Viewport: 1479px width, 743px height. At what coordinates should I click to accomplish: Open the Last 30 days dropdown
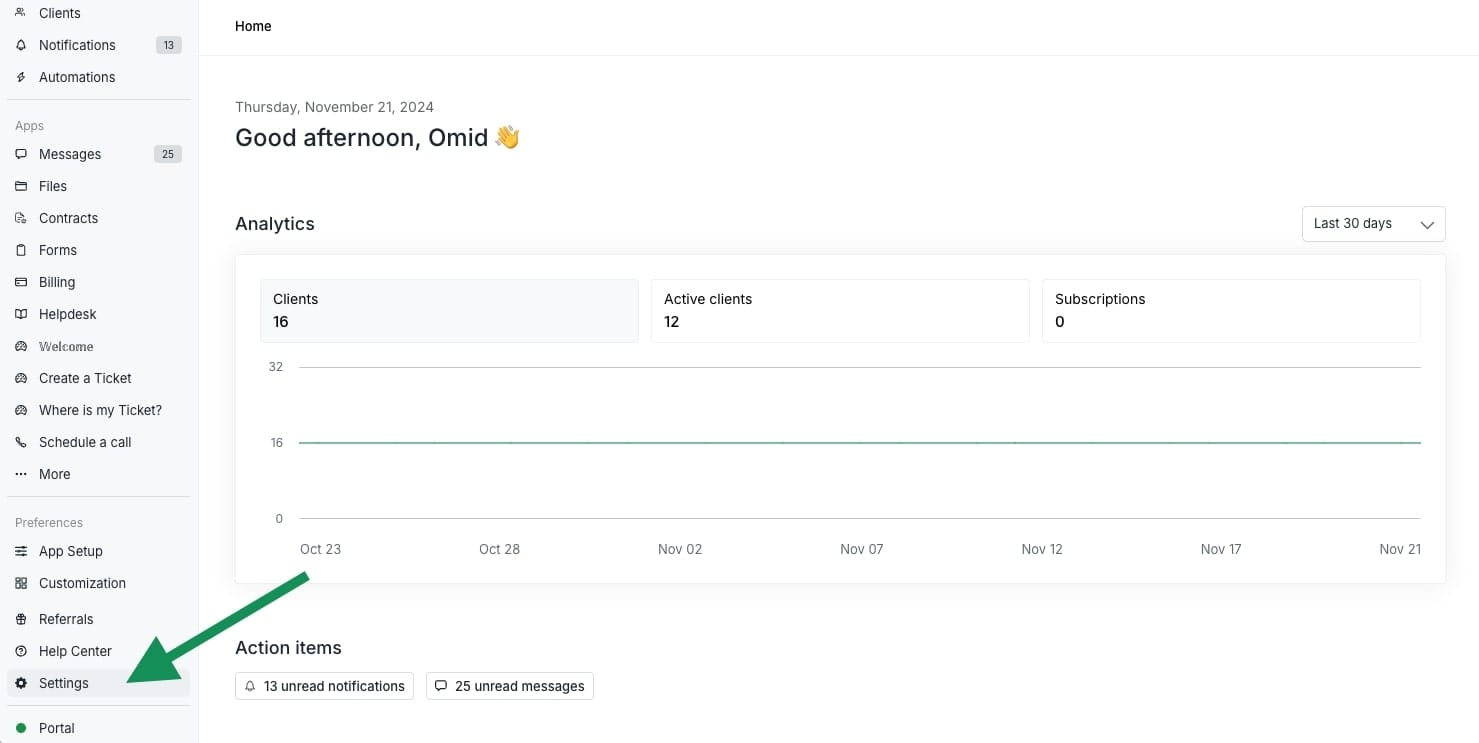click(x=1372, y=224)
